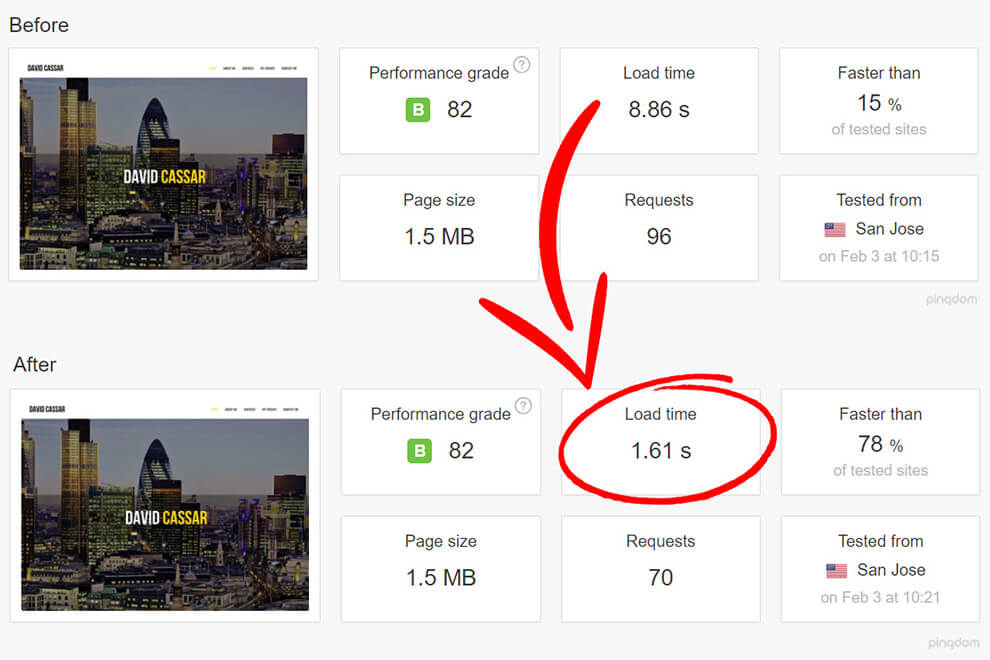The height and width of the screenshot is (660, 990).
Task: Click the green B grade badge in After section
Action: (420, 451)
